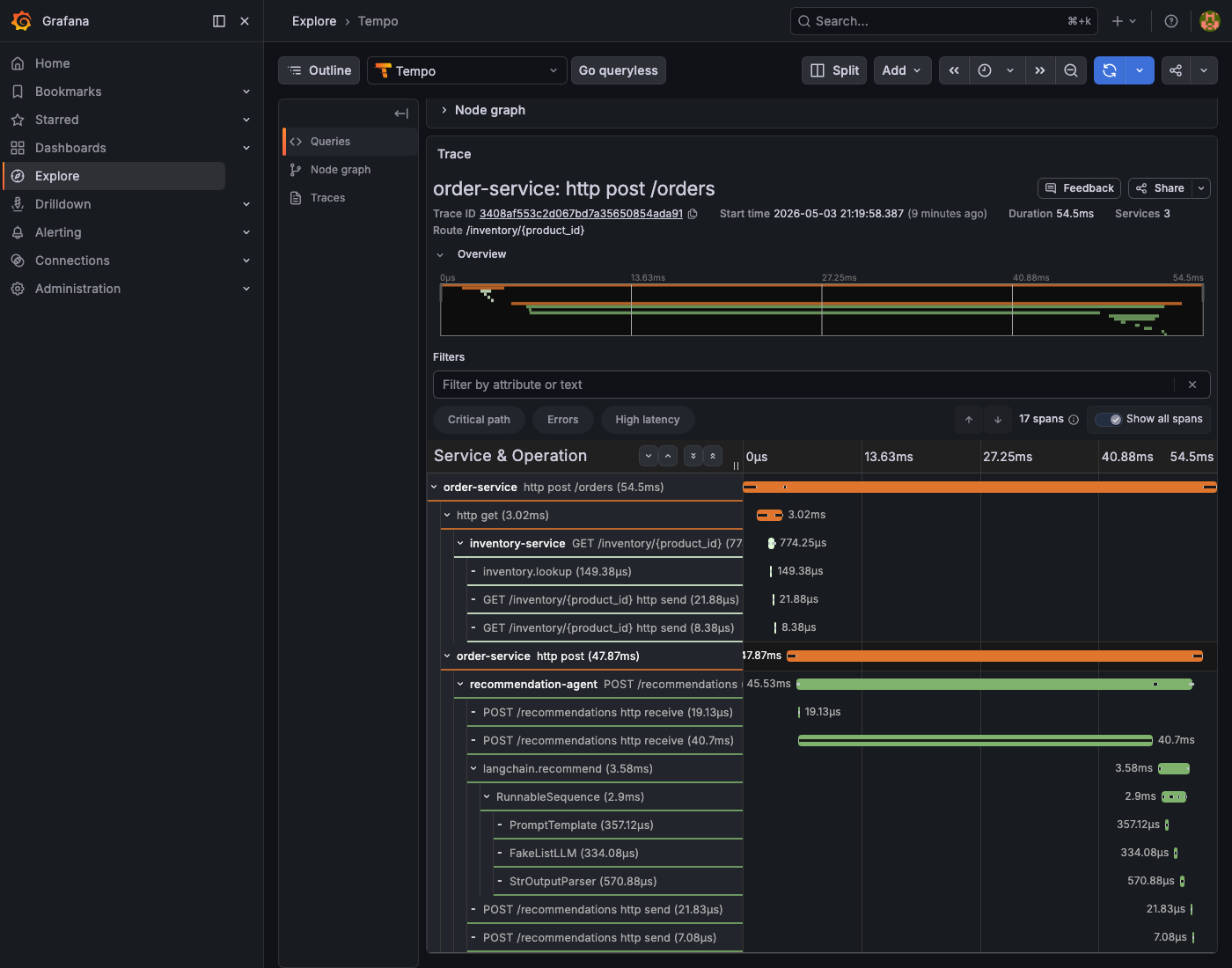
Task: Open the time picker clock icon
Action: coord(985,70)
